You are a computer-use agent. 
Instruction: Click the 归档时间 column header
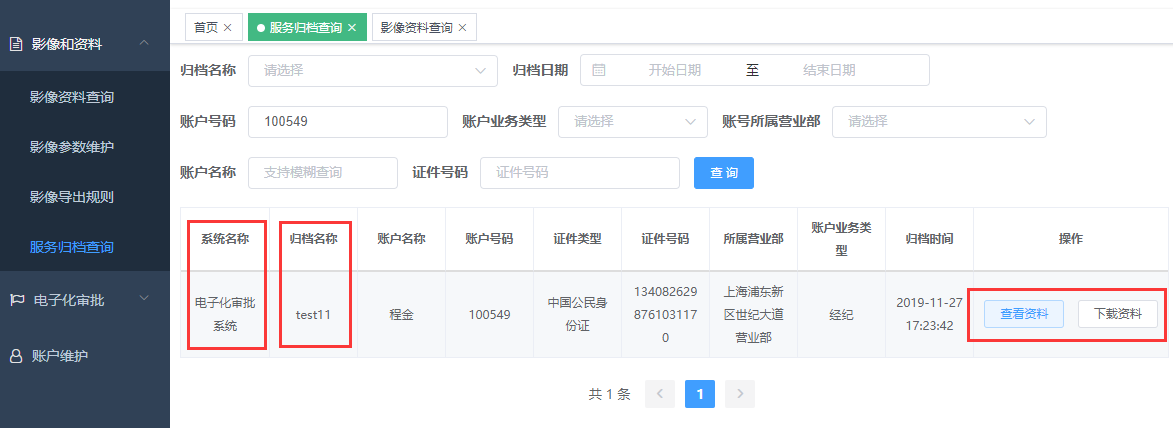[x=929, y=239]
